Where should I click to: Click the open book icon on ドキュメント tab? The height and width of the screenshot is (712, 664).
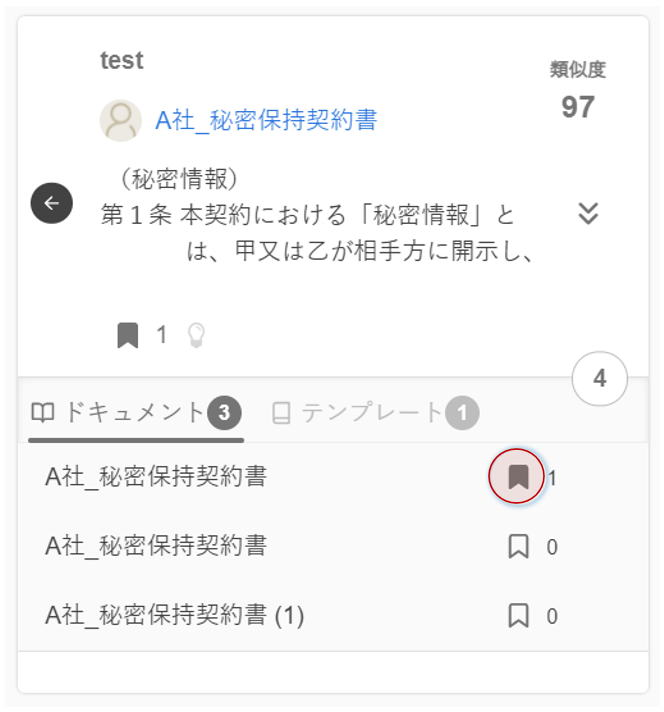point(43,412)
